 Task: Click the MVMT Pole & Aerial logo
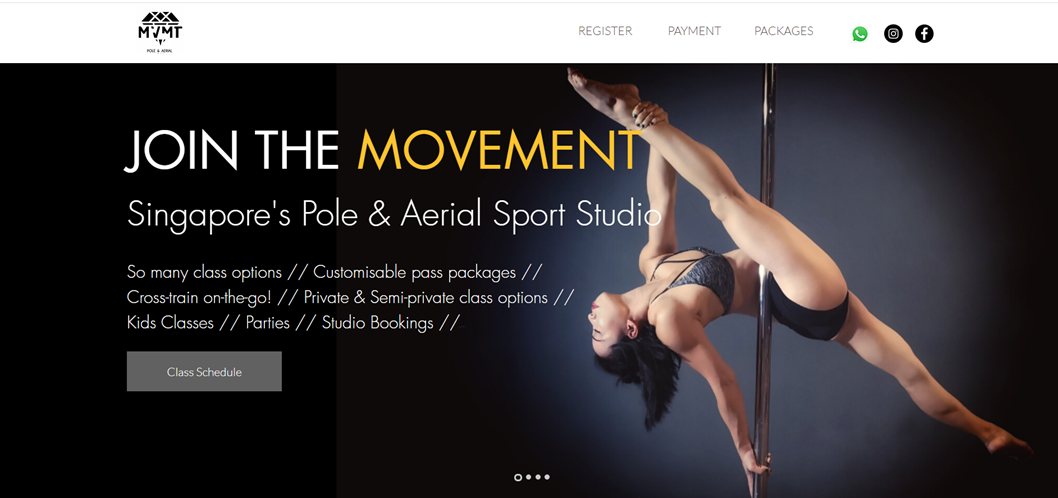[x=160, y=32]
